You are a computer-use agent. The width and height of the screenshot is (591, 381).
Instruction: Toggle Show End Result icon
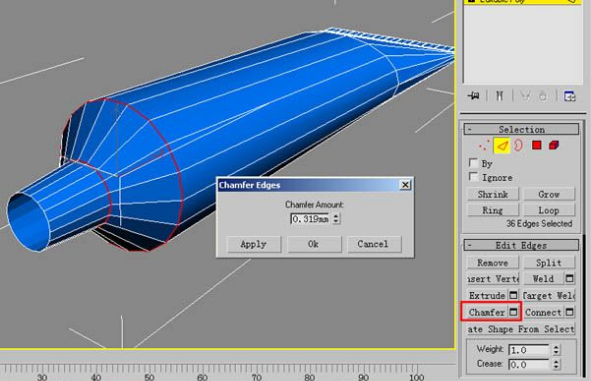point(499,96)
